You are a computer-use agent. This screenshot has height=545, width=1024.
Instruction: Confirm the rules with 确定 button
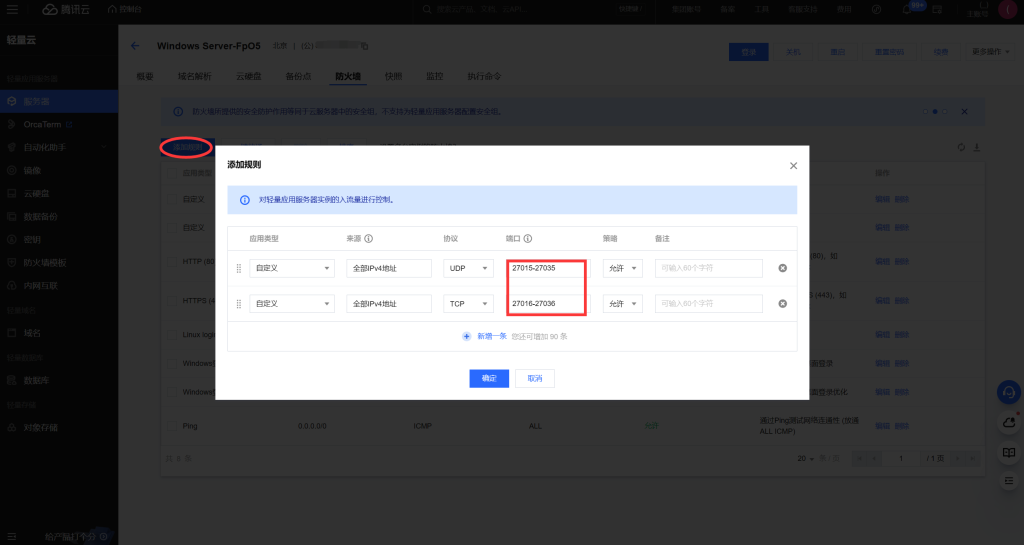pos(489,379)
